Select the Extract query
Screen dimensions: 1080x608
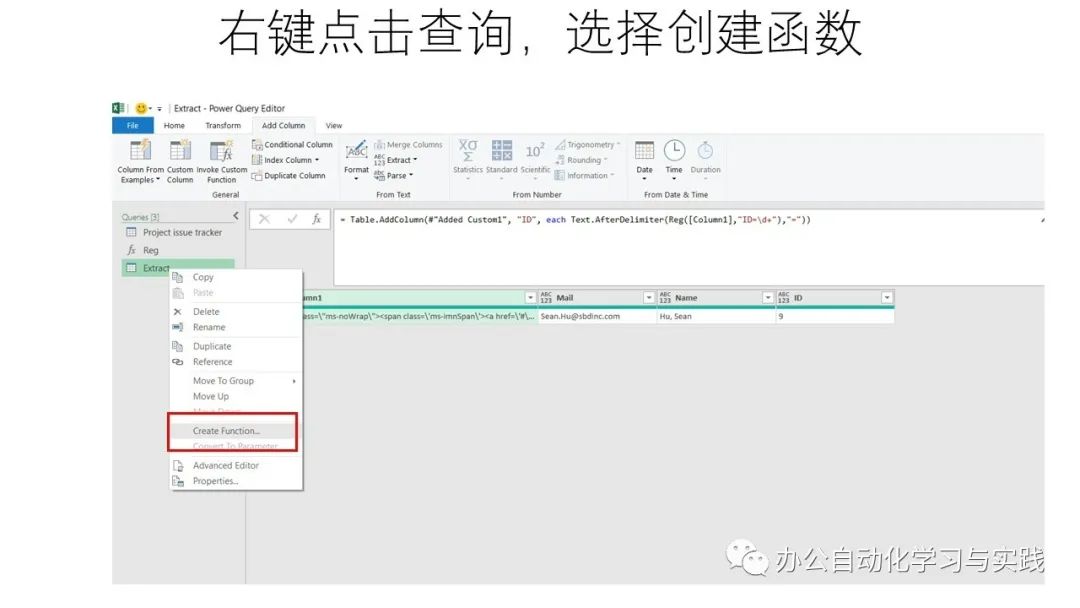point(178,268)
